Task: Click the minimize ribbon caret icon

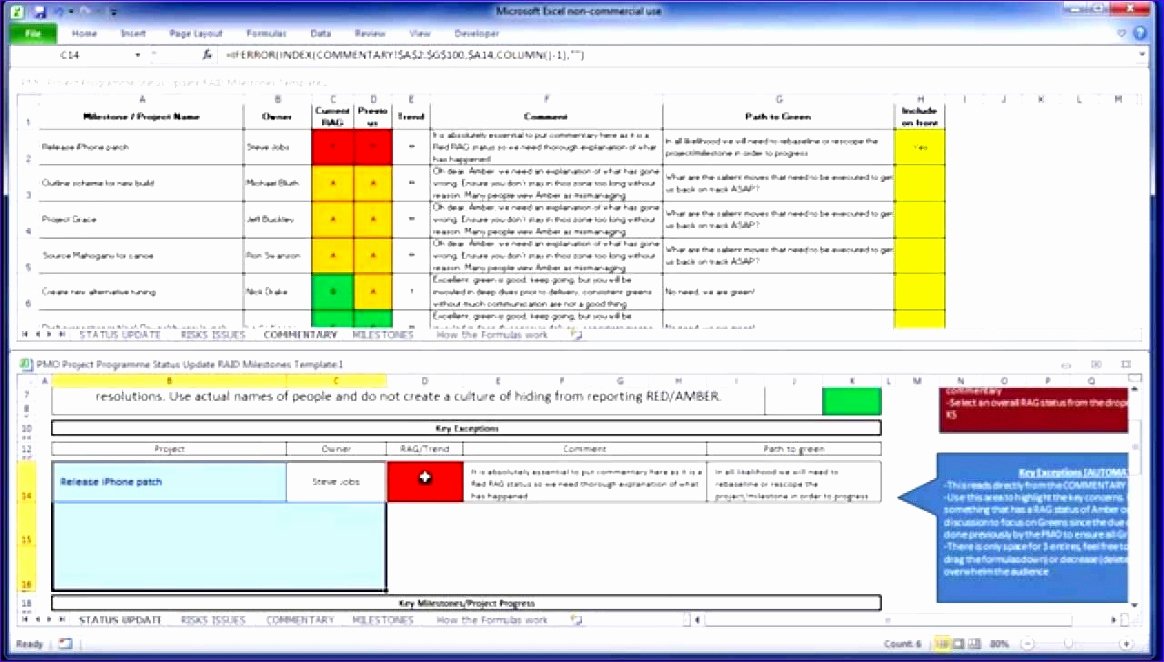Action: pos(1122,33)
